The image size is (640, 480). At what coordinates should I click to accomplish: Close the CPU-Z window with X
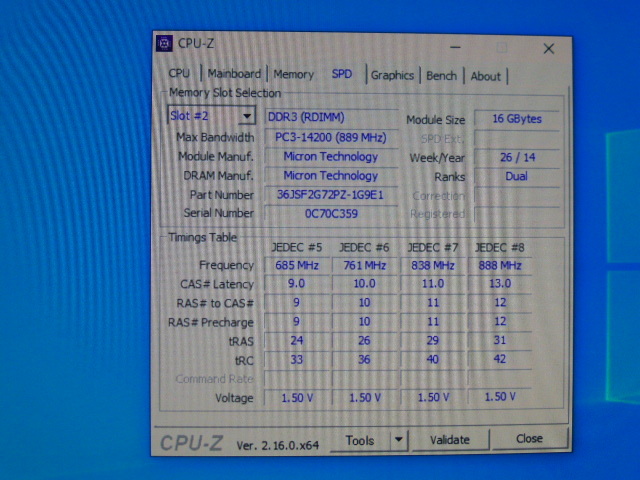click(549, 49)
